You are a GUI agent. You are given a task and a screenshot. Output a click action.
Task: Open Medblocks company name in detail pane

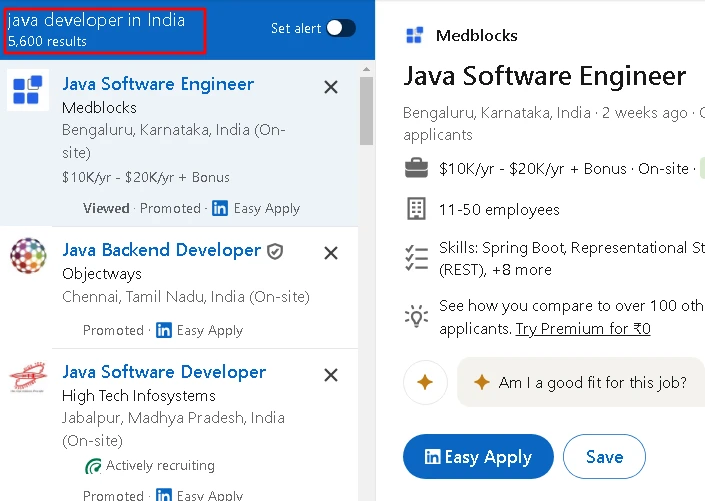477,36
